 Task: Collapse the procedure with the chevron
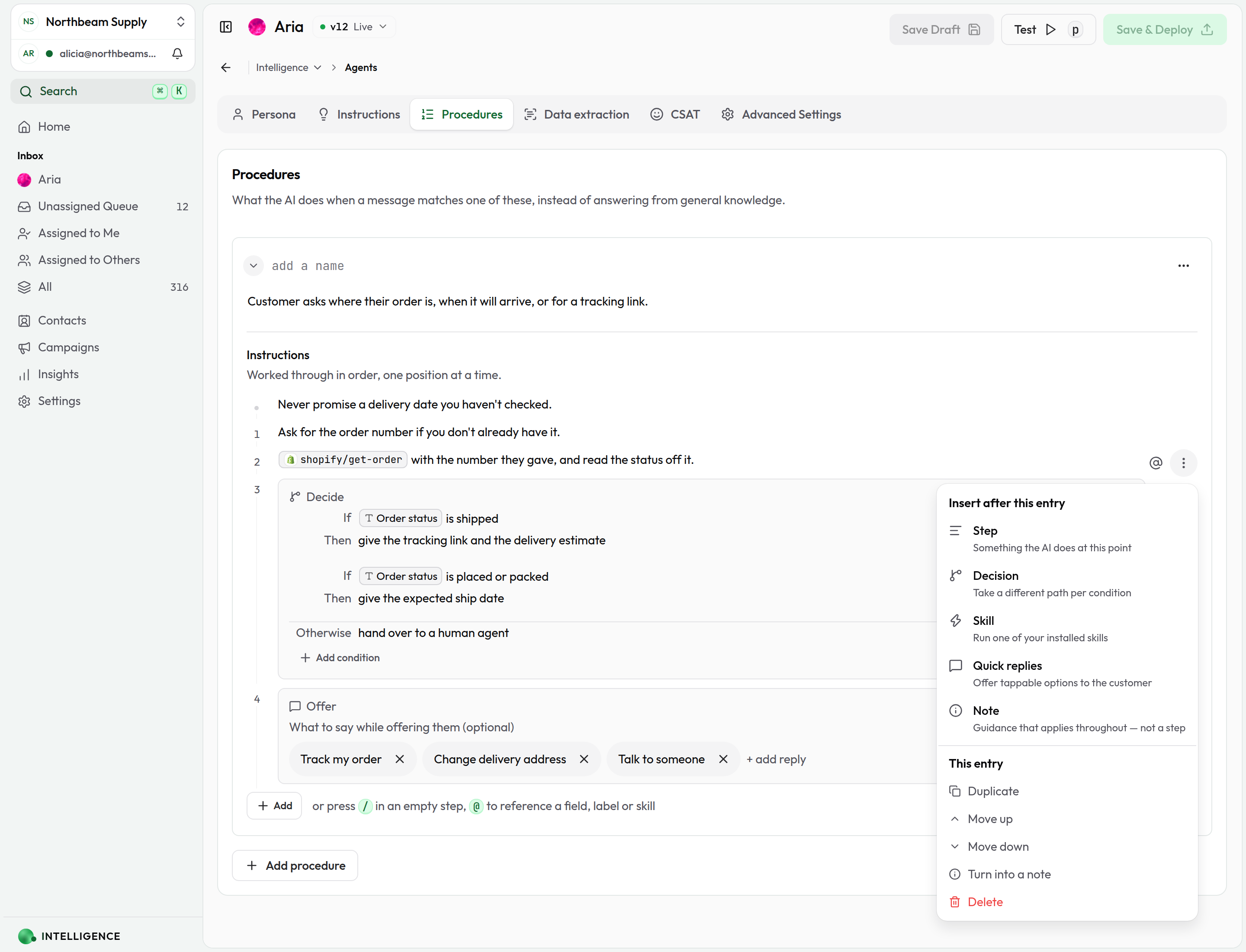pos(253,266)
